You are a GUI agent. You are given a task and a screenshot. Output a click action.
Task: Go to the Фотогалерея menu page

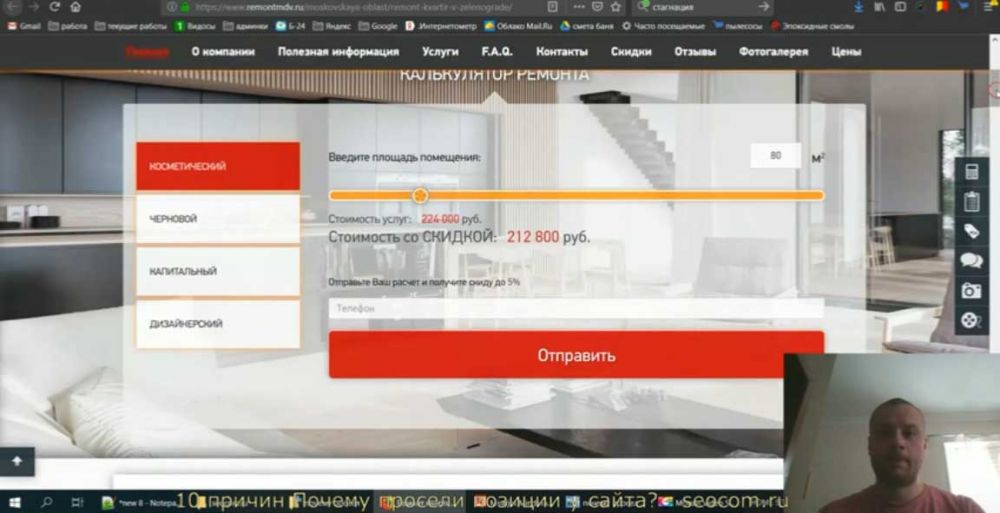pos(773,52)
